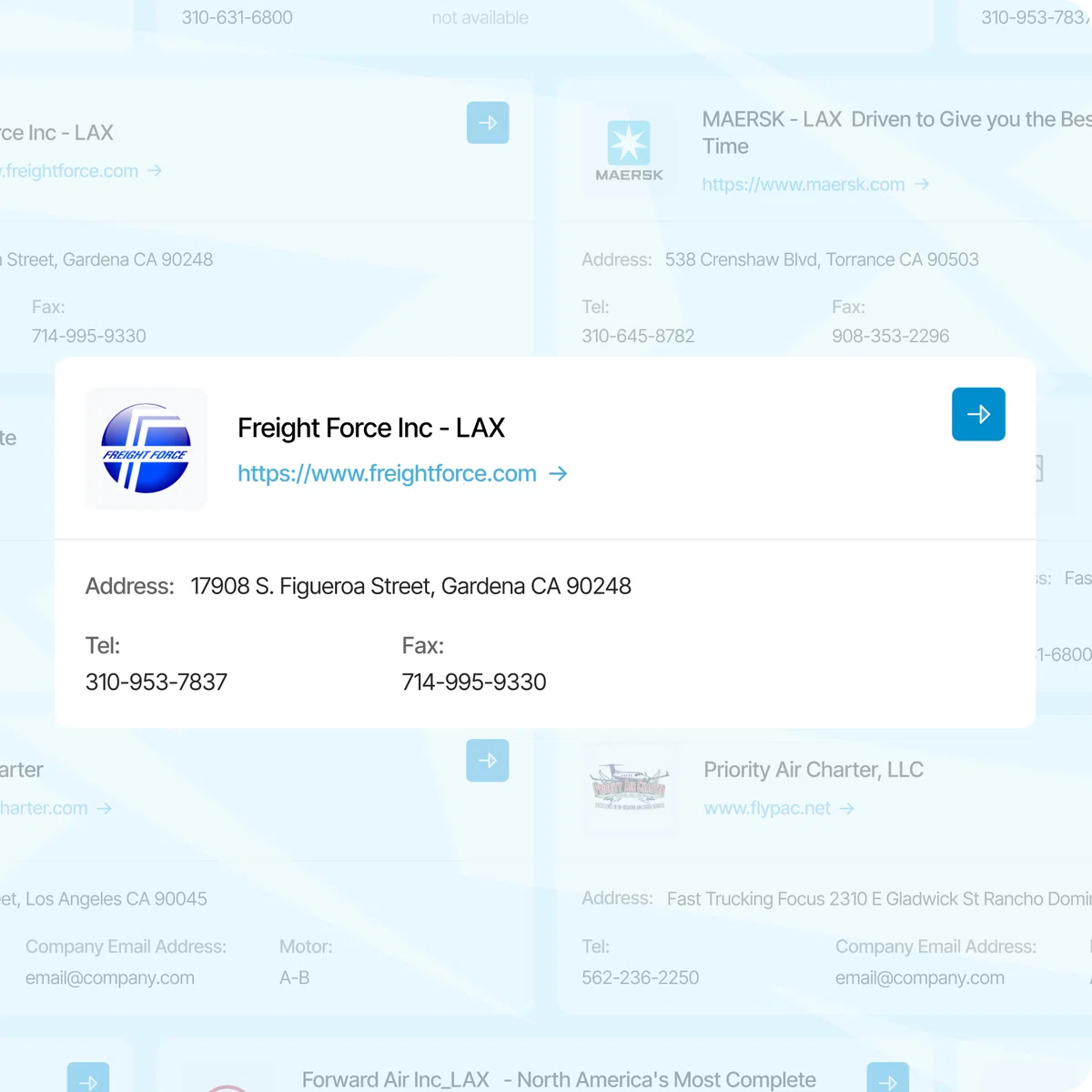
Task: Select the 'not available' text at top
Action: (480, 17)
